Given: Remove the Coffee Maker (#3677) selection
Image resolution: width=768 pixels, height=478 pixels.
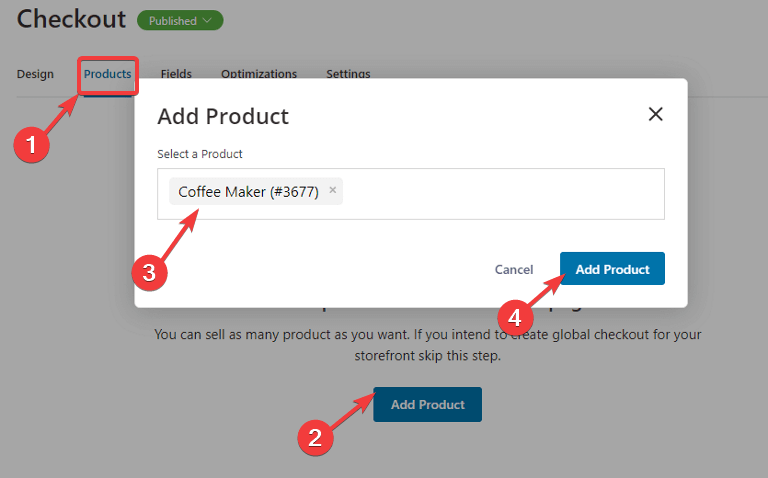Looking at the screenshot, I should [333, 190].
